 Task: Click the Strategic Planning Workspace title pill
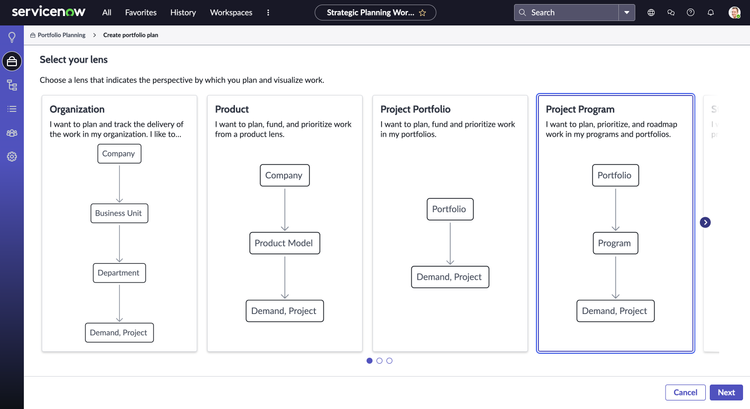[375, 12]
